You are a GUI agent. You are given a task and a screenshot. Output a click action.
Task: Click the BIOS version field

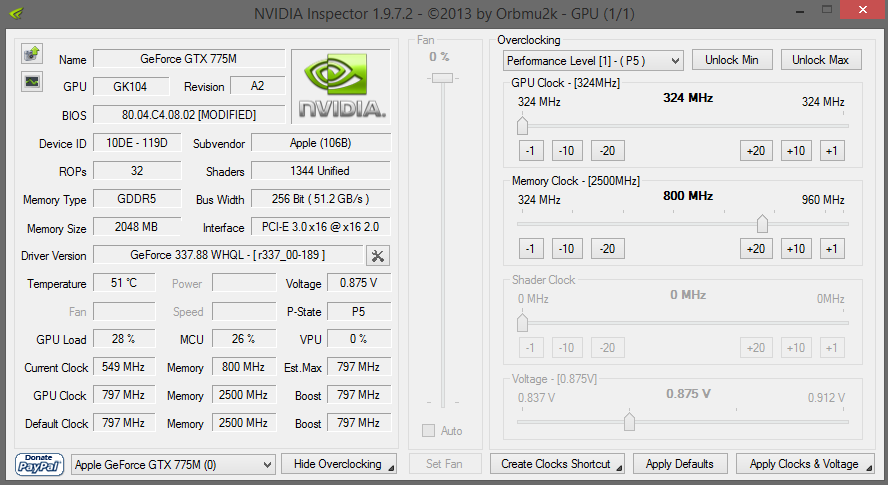189,114
